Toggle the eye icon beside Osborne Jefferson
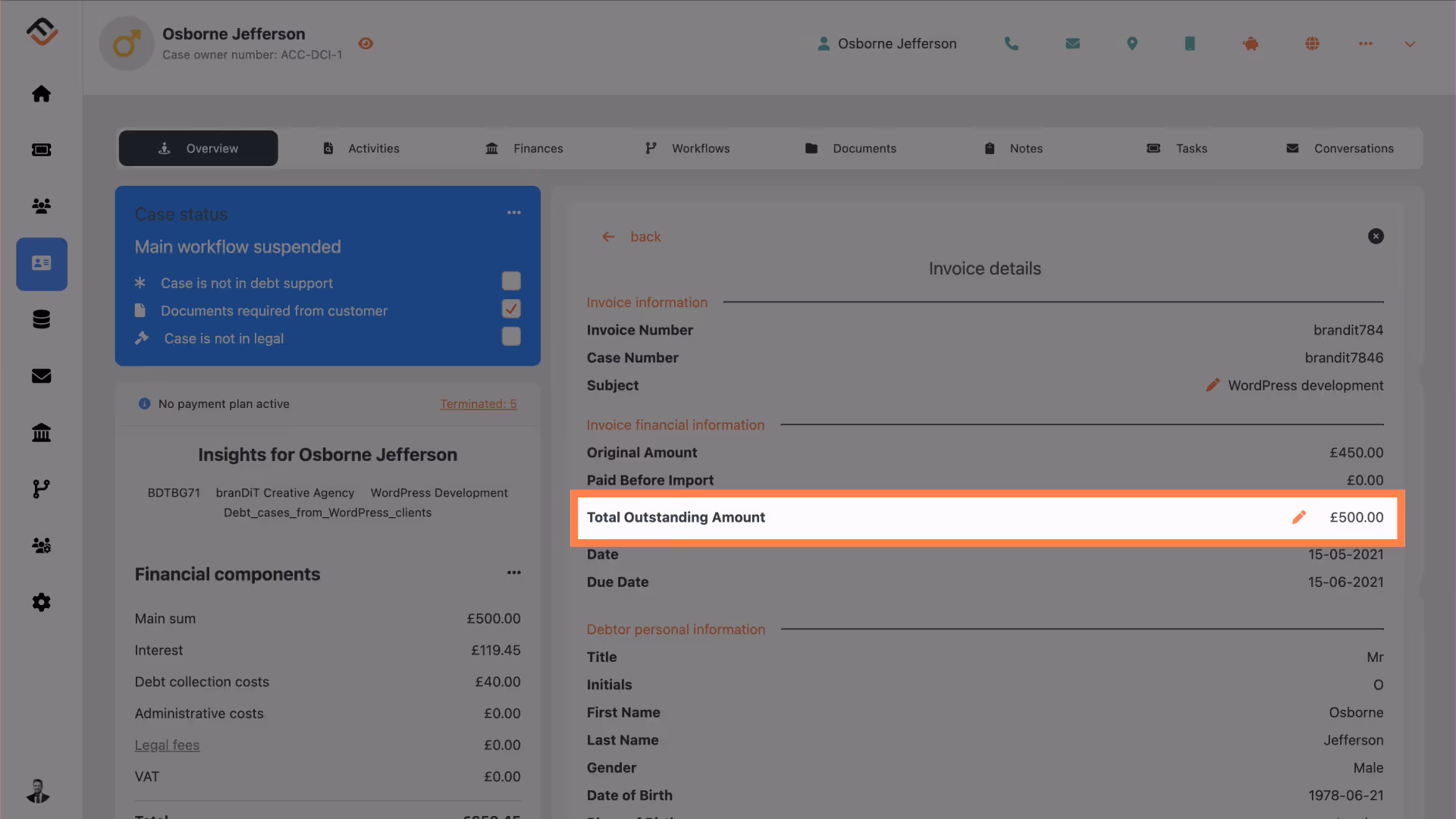The height and width of the screenshot is (819, 1456). (366, 44)
